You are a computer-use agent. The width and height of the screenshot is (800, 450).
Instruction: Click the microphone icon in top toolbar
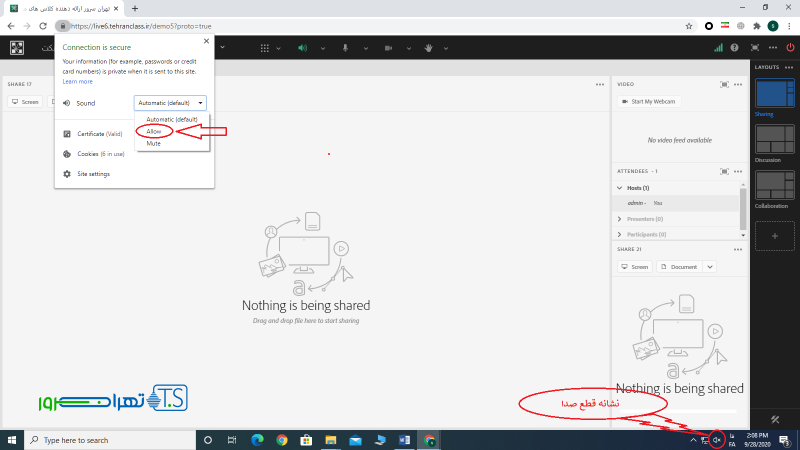tap(345, 47)
